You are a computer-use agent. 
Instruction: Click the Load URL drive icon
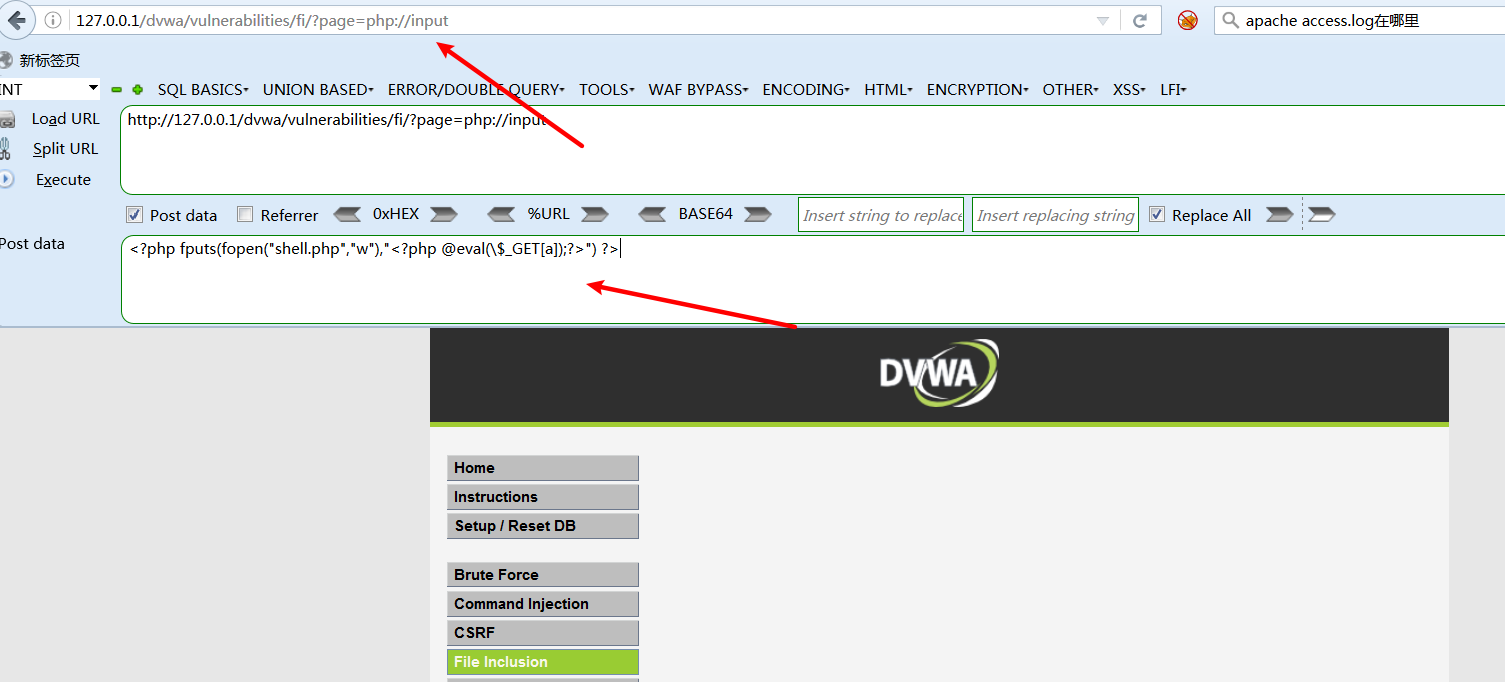tap(7, 120)
